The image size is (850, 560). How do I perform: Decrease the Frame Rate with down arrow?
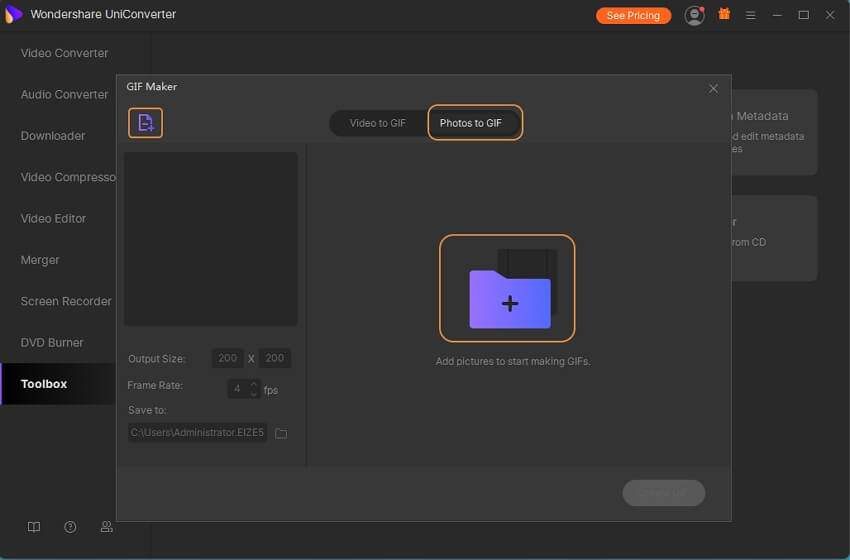coord(254,394)
